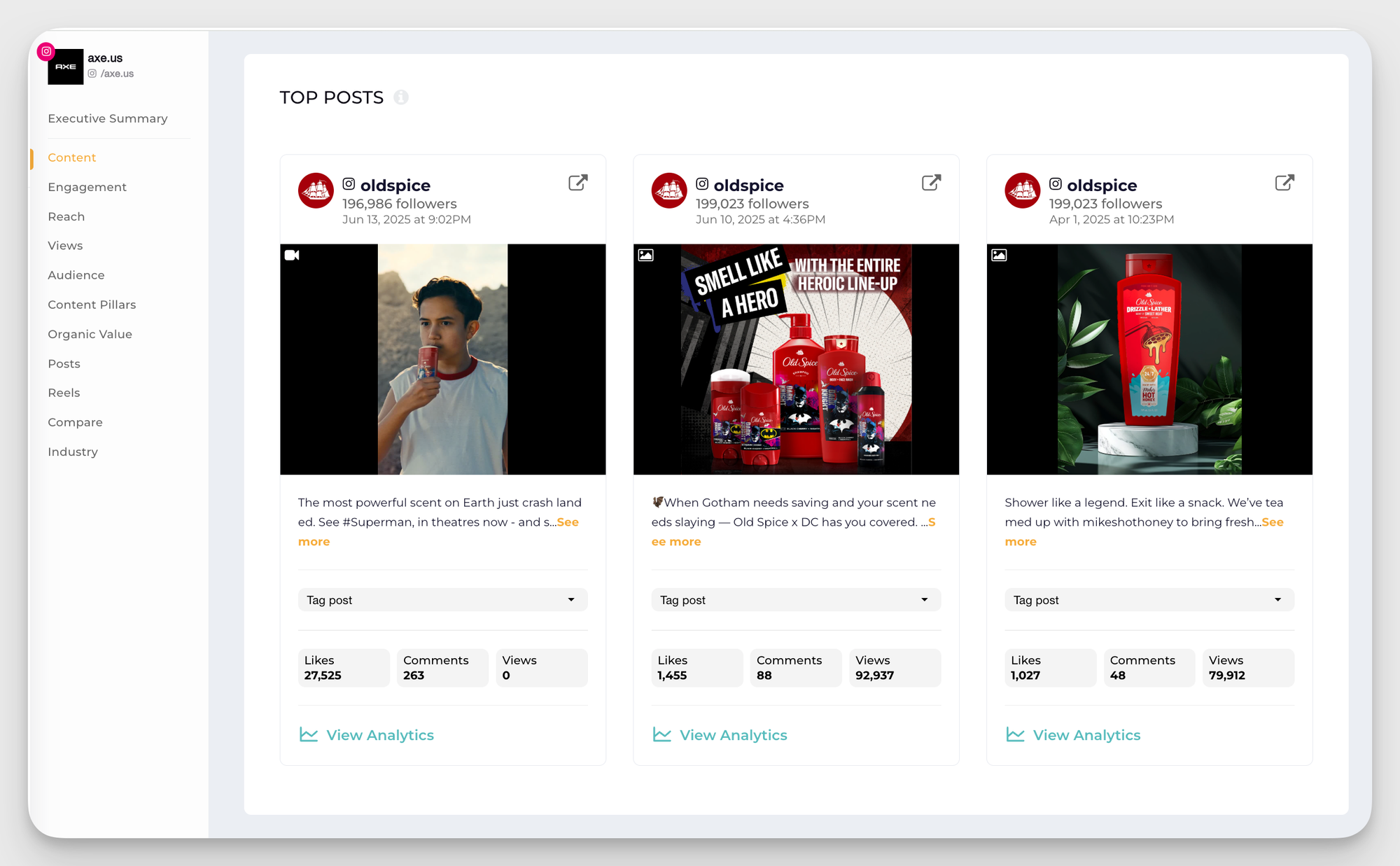Viewport: 1400px width, 866px height.
Task: Switch to the Industry section
Action: [x=73, y=452]
